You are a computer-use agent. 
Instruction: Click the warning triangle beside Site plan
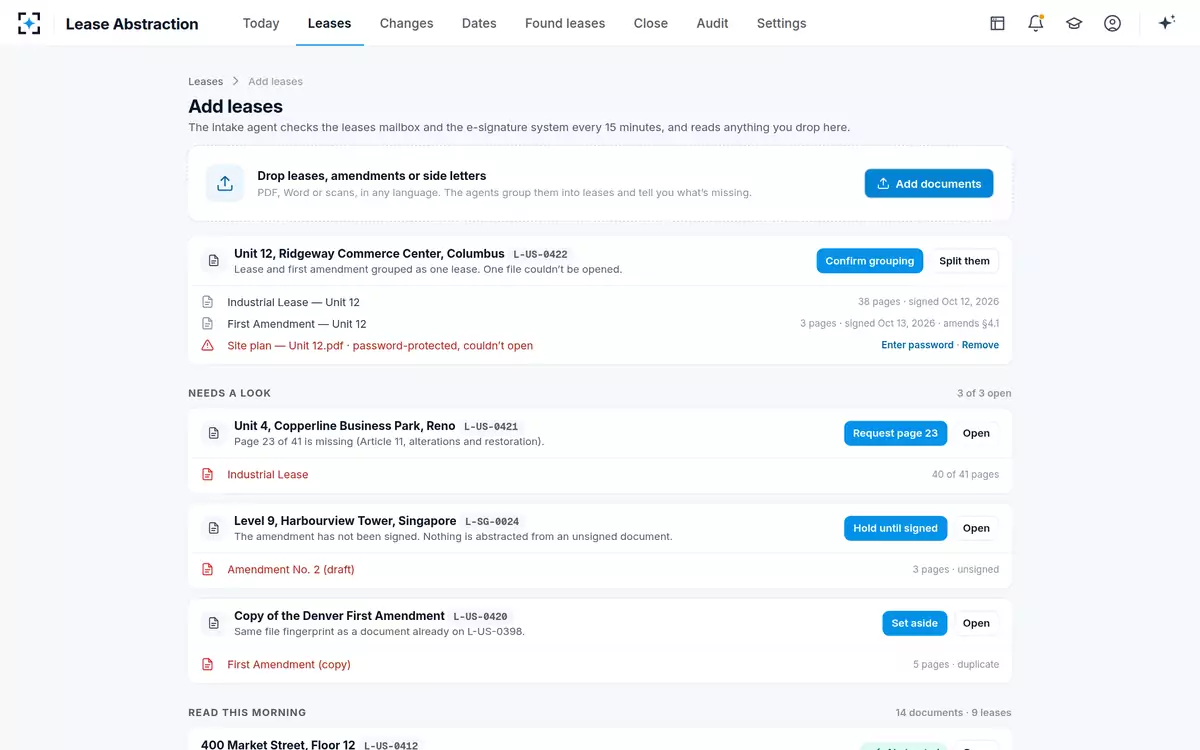click(207, 345)
